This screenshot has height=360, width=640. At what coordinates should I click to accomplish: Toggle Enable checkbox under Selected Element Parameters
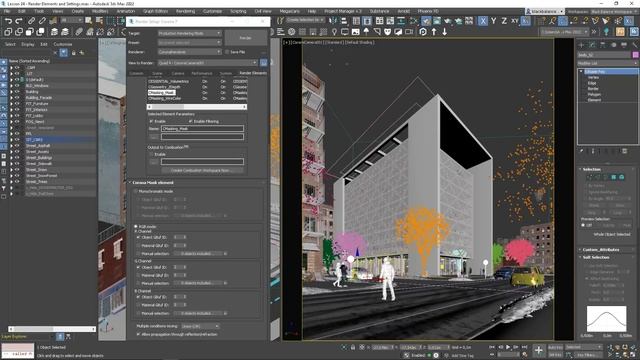(x=151, y=121)
